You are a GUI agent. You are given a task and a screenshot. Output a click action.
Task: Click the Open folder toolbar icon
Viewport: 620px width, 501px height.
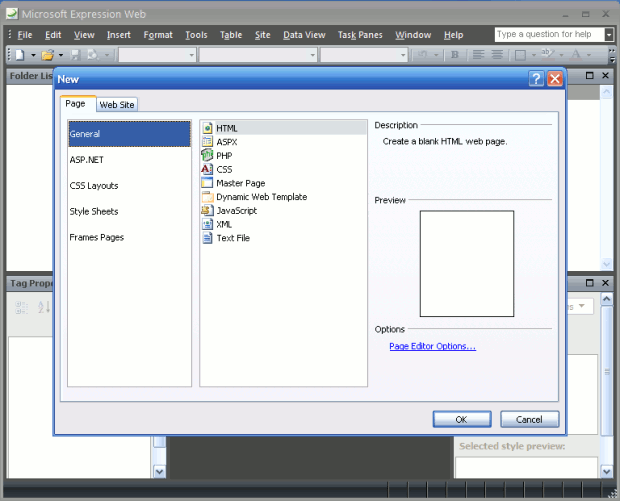pos(47,55)
